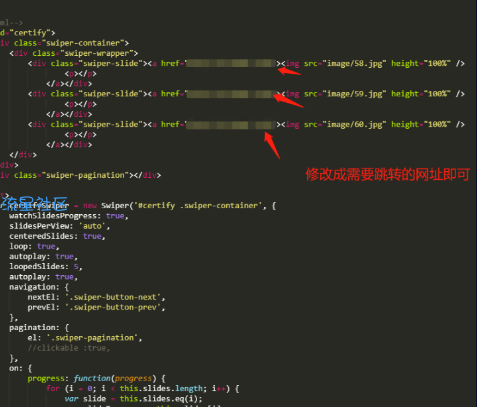
Task: Click the progress function keyword
Action: pyautogui.click(x=92, y=378)
